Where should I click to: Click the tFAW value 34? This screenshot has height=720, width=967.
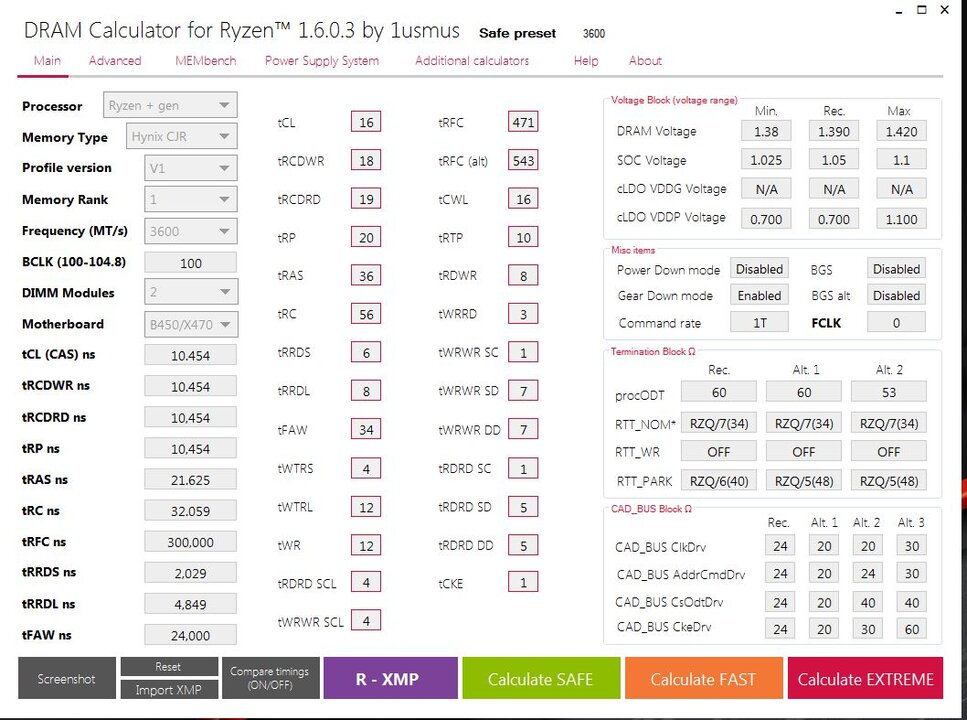[366, 429]
